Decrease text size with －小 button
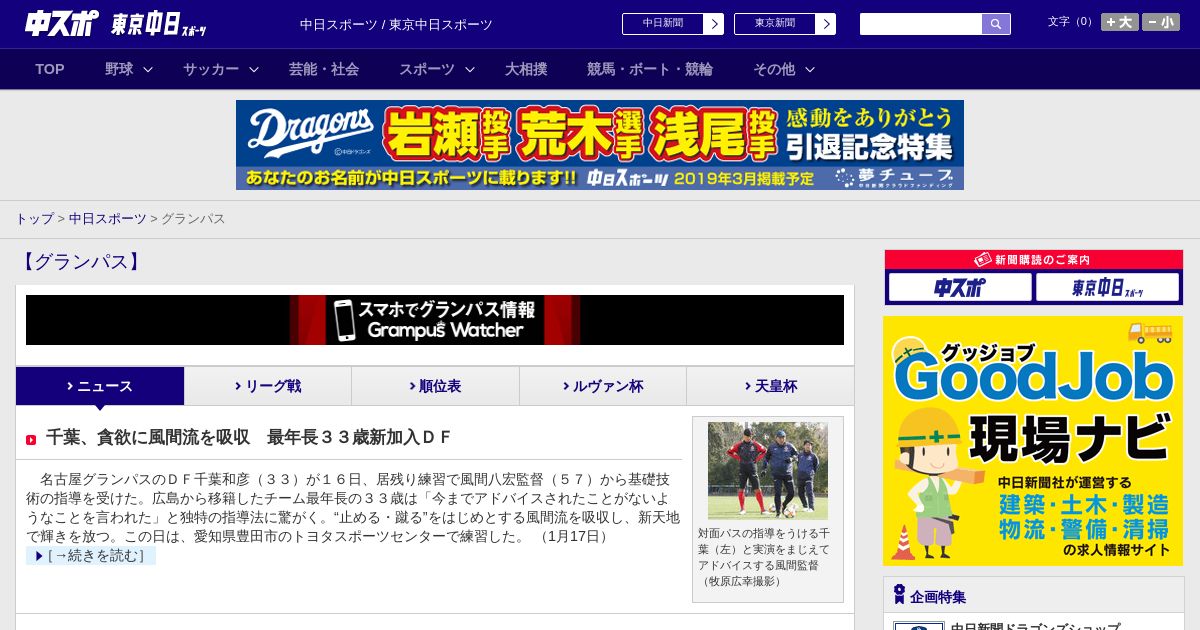 (1161, 22)
